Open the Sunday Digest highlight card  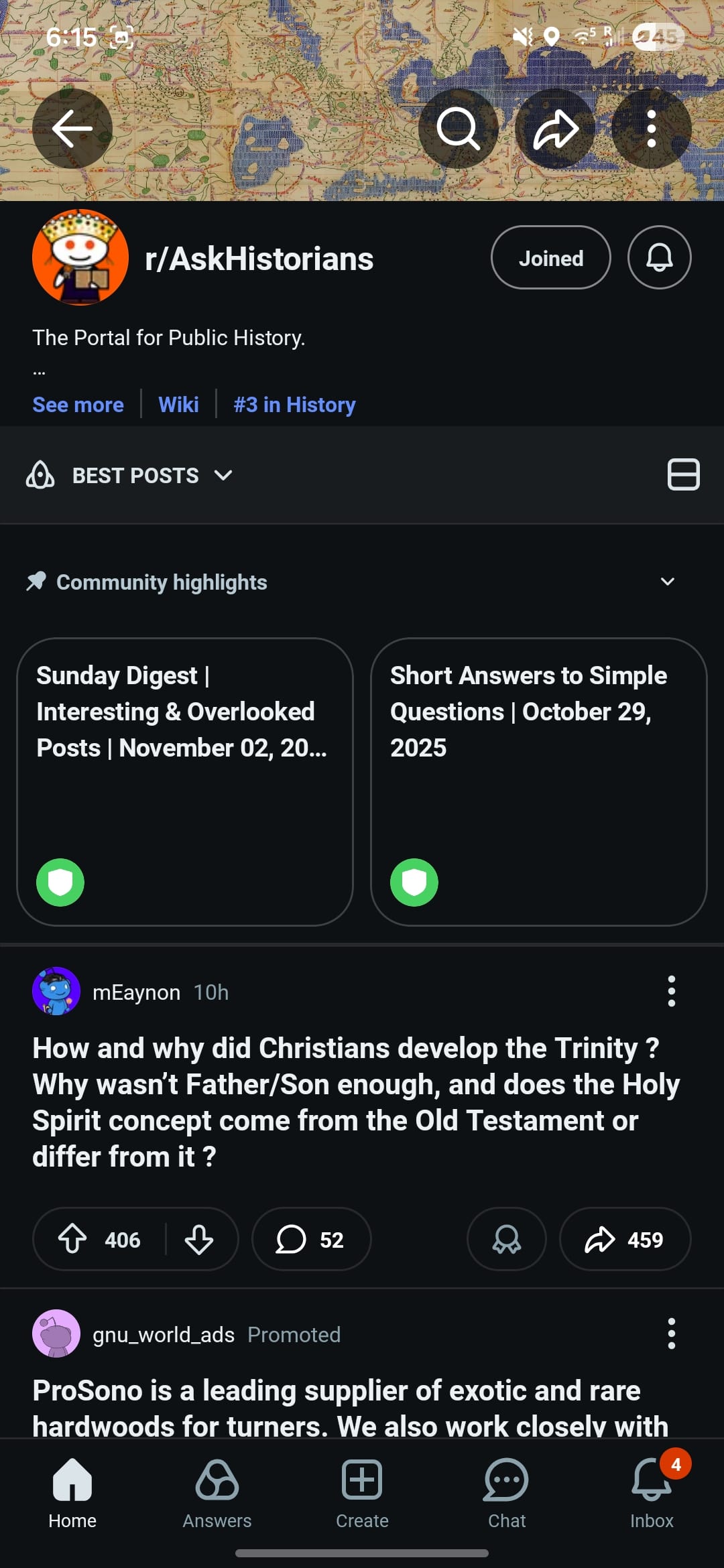[x=185, y=781]
